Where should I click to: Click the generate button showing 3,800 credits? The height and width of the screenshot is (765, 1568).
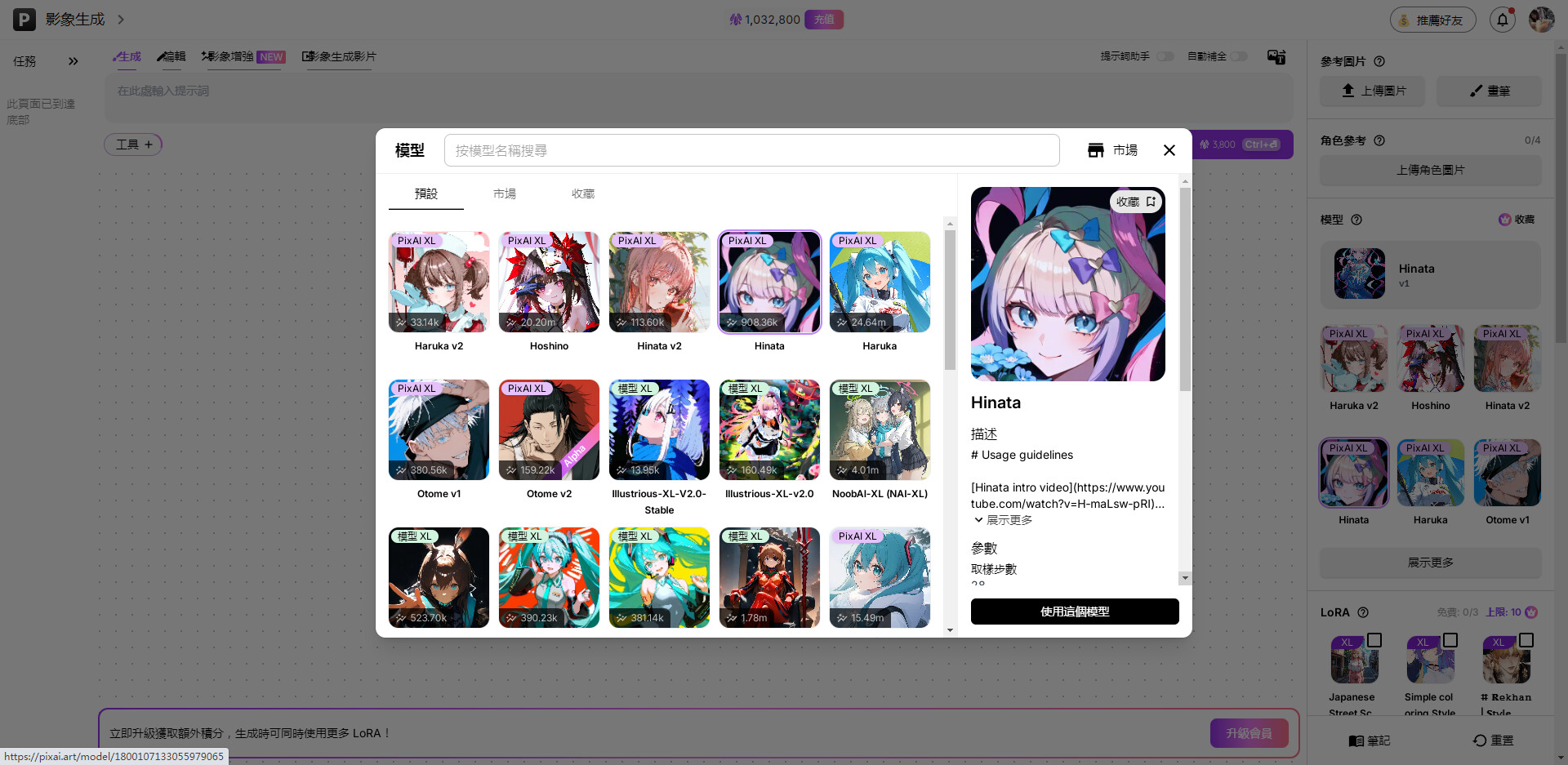click(x=1242, y=145)
